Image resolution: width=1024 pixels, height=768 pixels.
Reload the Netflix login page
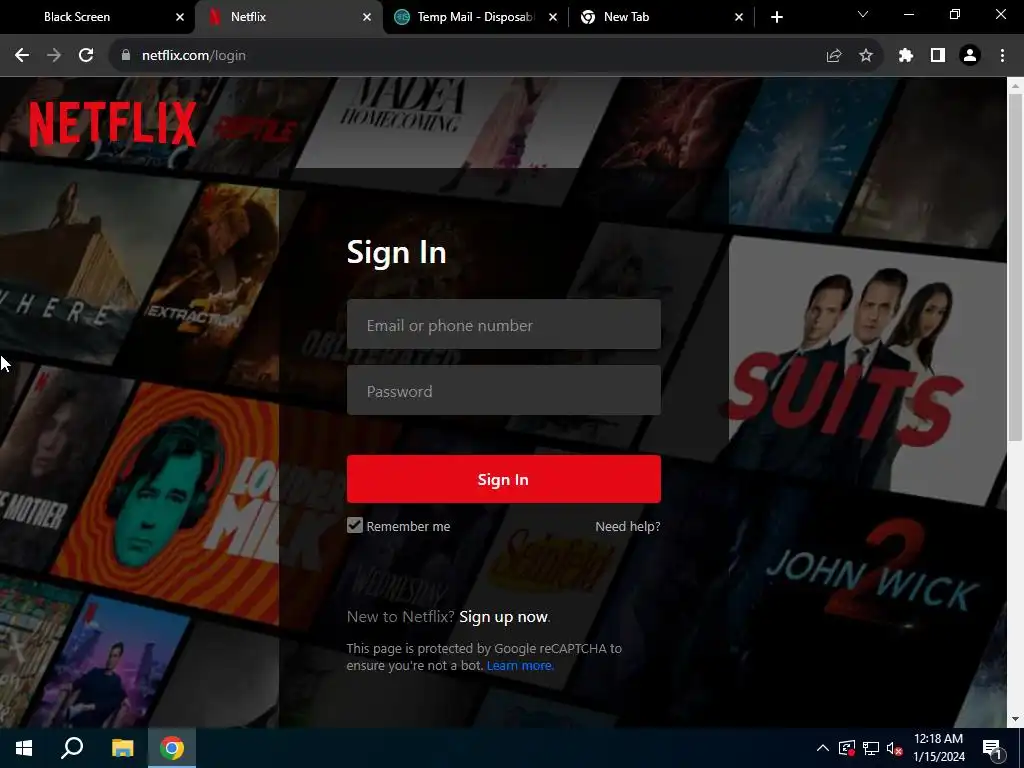pyautogui.click(x=86, y=56)
